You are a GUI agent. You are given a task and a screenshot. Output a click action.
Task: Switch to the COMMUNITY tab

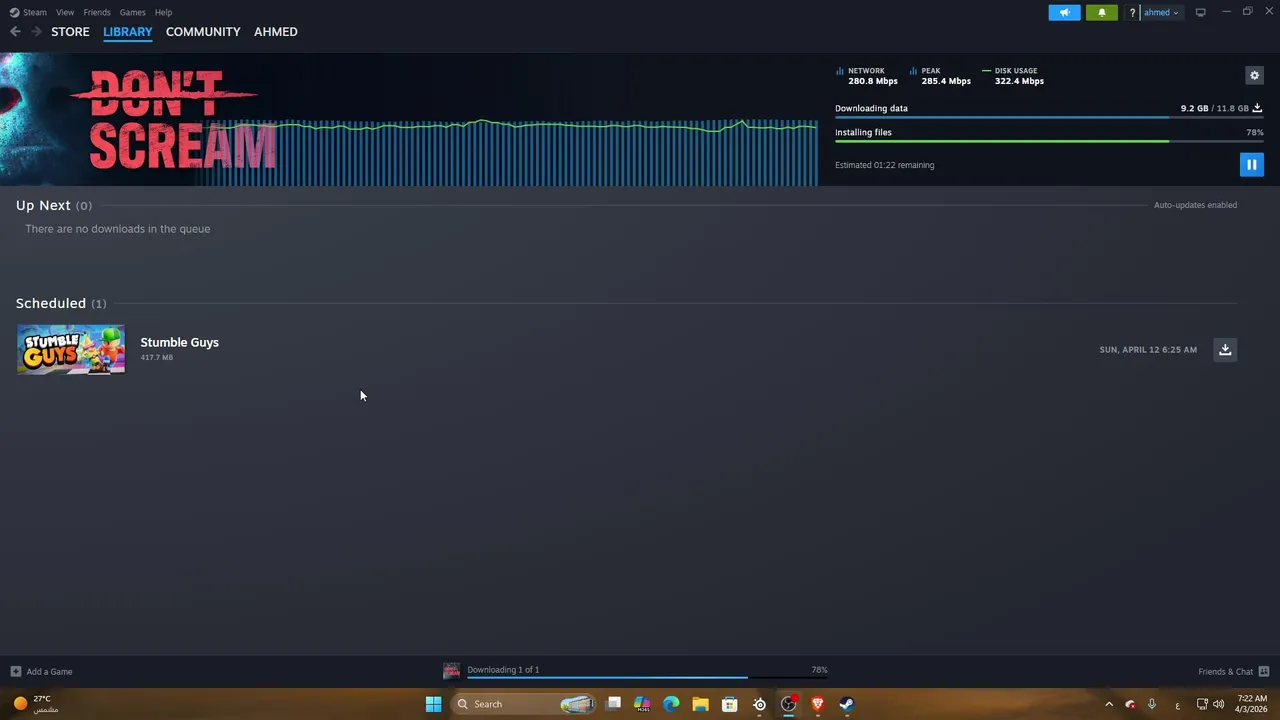pyautogui.click(x=203, y=32)
